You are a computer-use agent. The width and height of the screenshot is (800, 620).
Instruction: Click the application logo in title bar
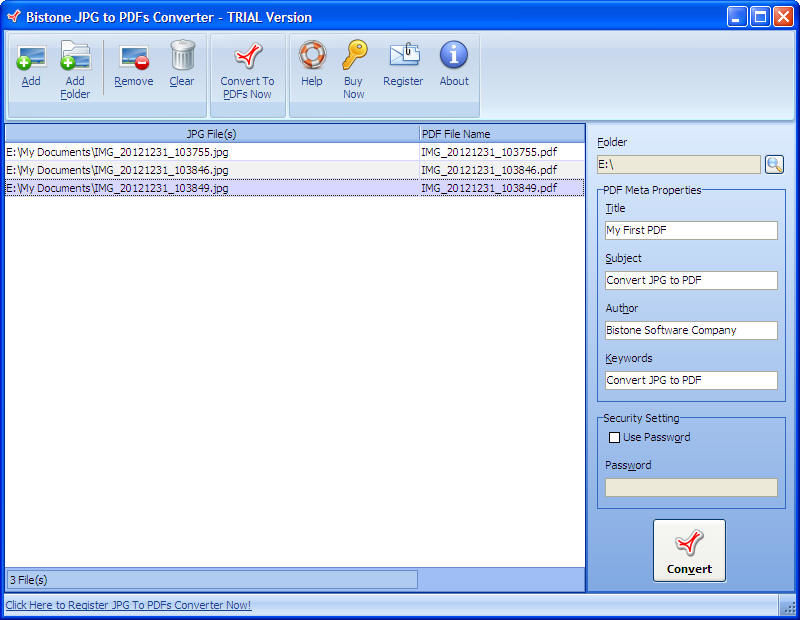coord(14,17)
